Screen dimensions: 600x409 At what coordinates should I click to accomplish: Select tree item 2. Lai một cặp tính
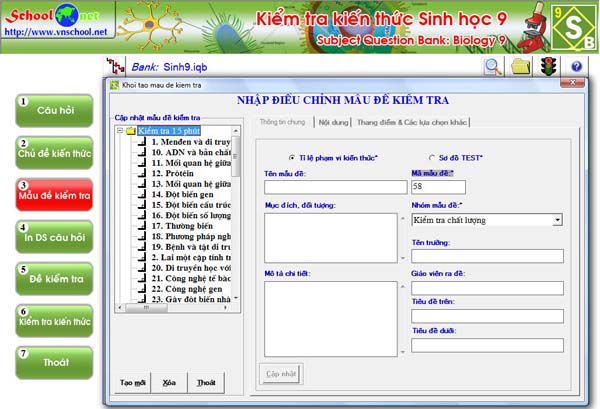191,257
